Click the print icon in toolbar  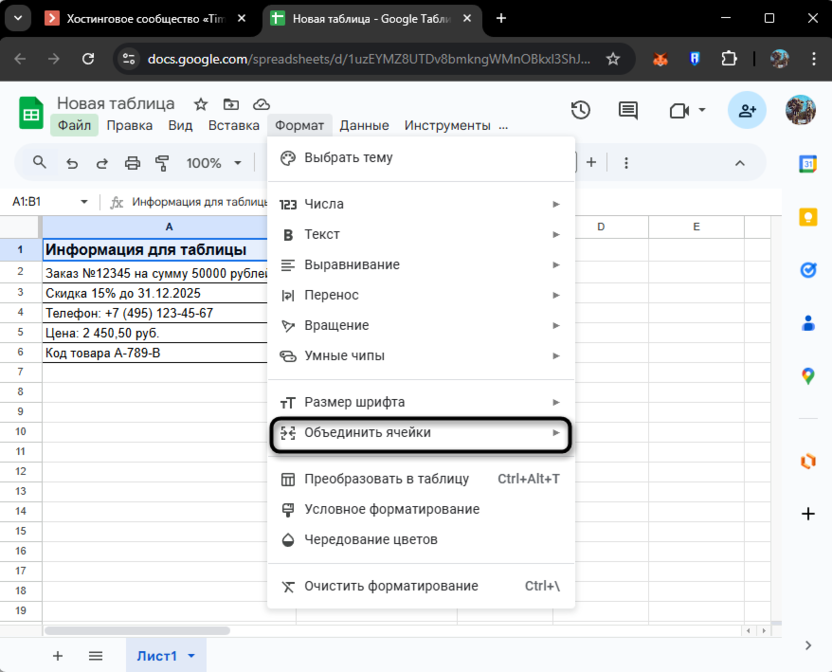click(132, 163)
